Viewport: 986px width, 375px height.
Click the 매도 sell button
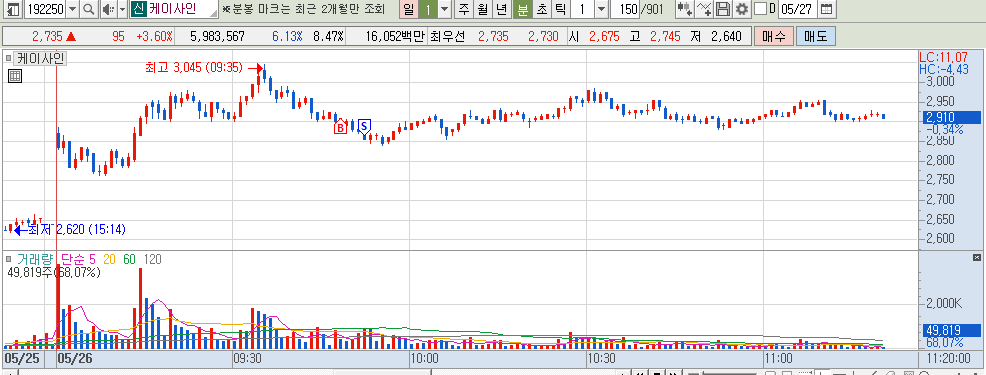point(816,36)
